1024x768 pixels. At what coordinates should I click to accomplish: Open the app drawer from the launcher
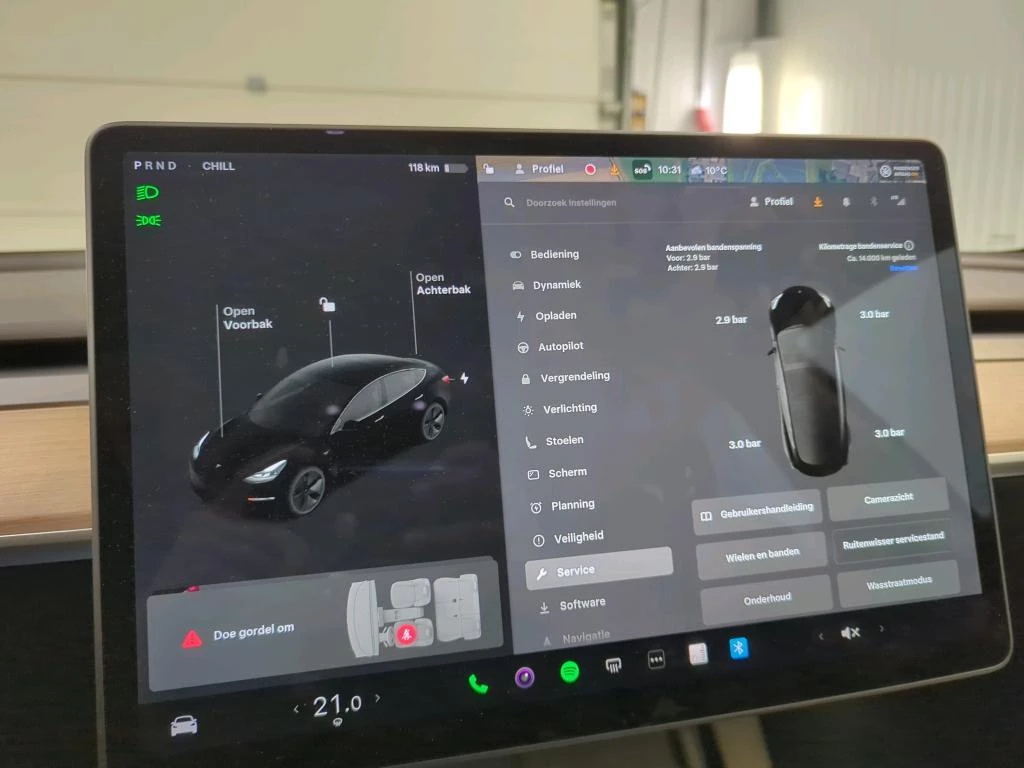coord(656,658)
